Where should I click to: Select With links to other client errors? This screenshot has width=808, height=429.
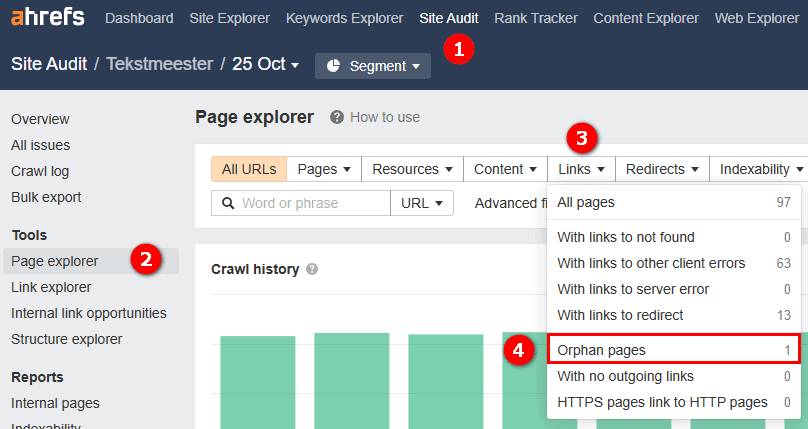click(x=674, y=263)
